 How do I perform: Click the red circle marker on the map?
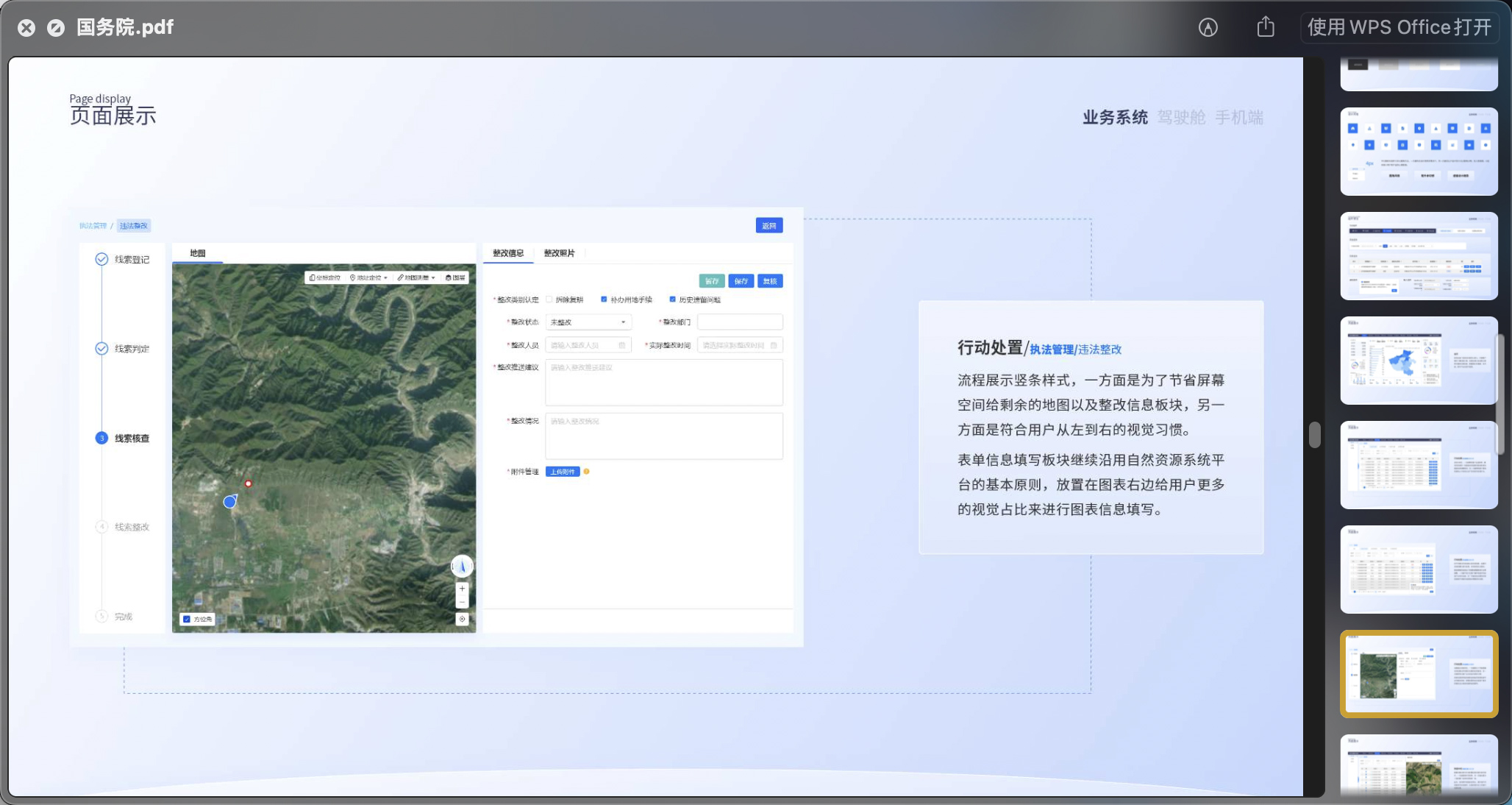[249, 483]
